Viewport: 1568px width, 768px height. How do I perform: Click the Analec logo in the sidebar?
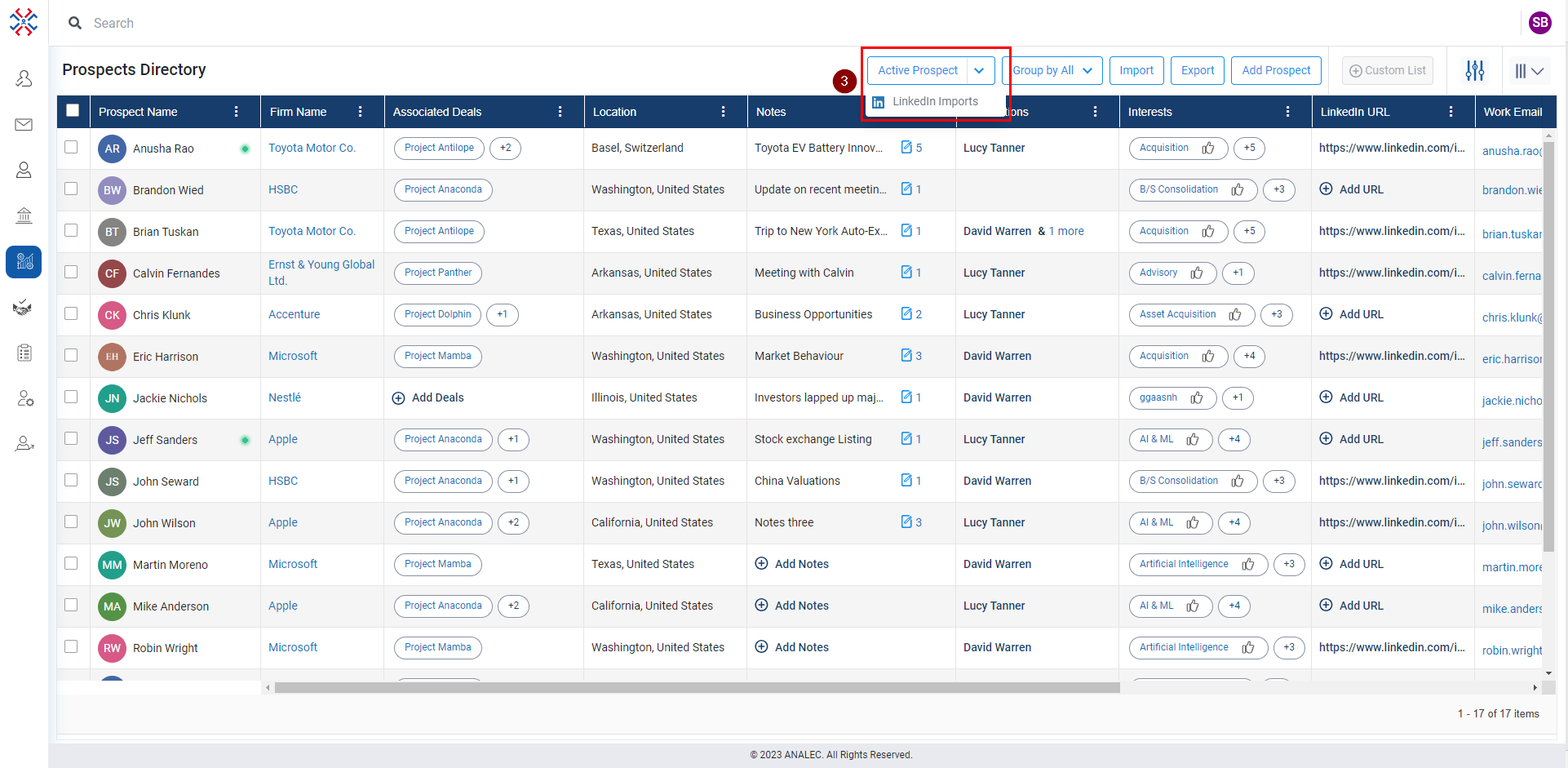click(24, 22)
